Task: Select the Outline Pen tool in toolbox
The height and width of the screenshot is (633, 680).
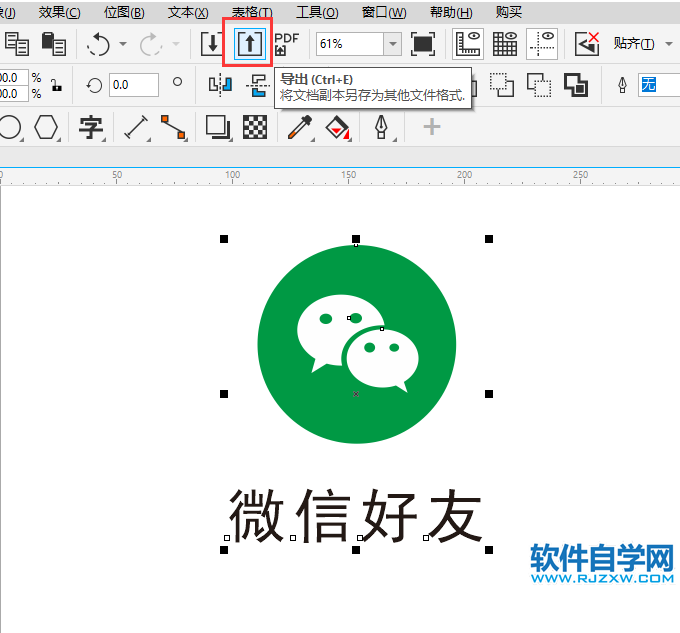Action: [382, 127]
